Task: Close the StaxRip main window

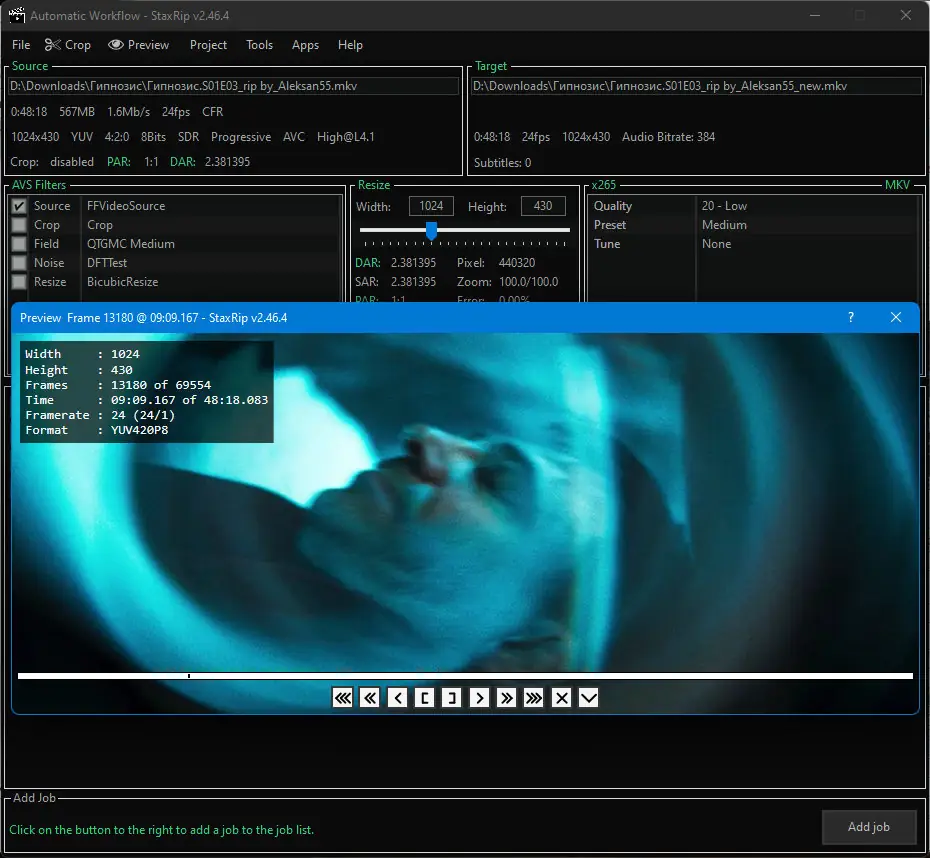Action: click(x=906, y=15)
